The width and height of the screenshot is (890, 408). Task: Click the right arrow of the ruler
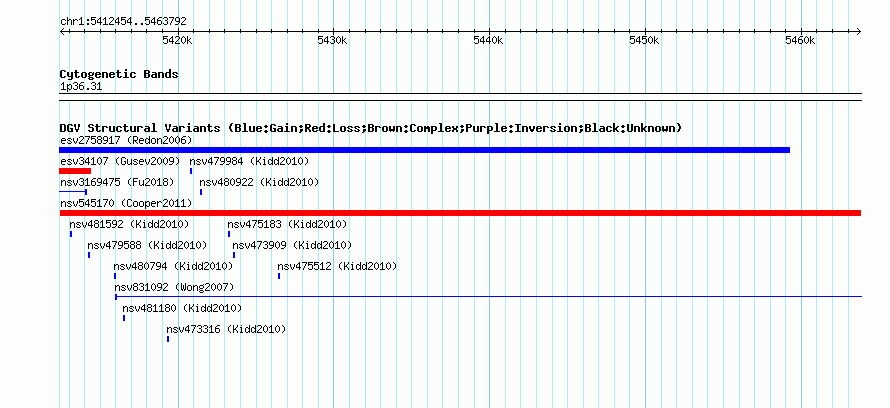859,31
